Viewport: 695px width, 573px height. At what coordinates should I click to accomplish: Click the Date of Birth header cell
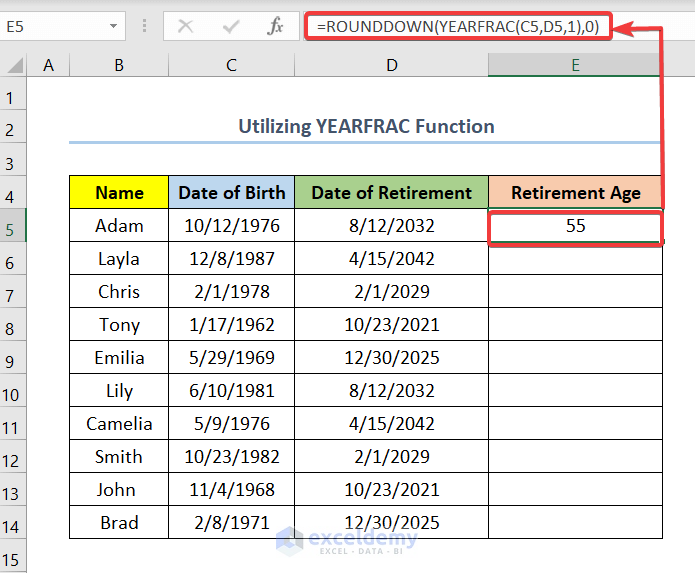(x=231, y=193)
